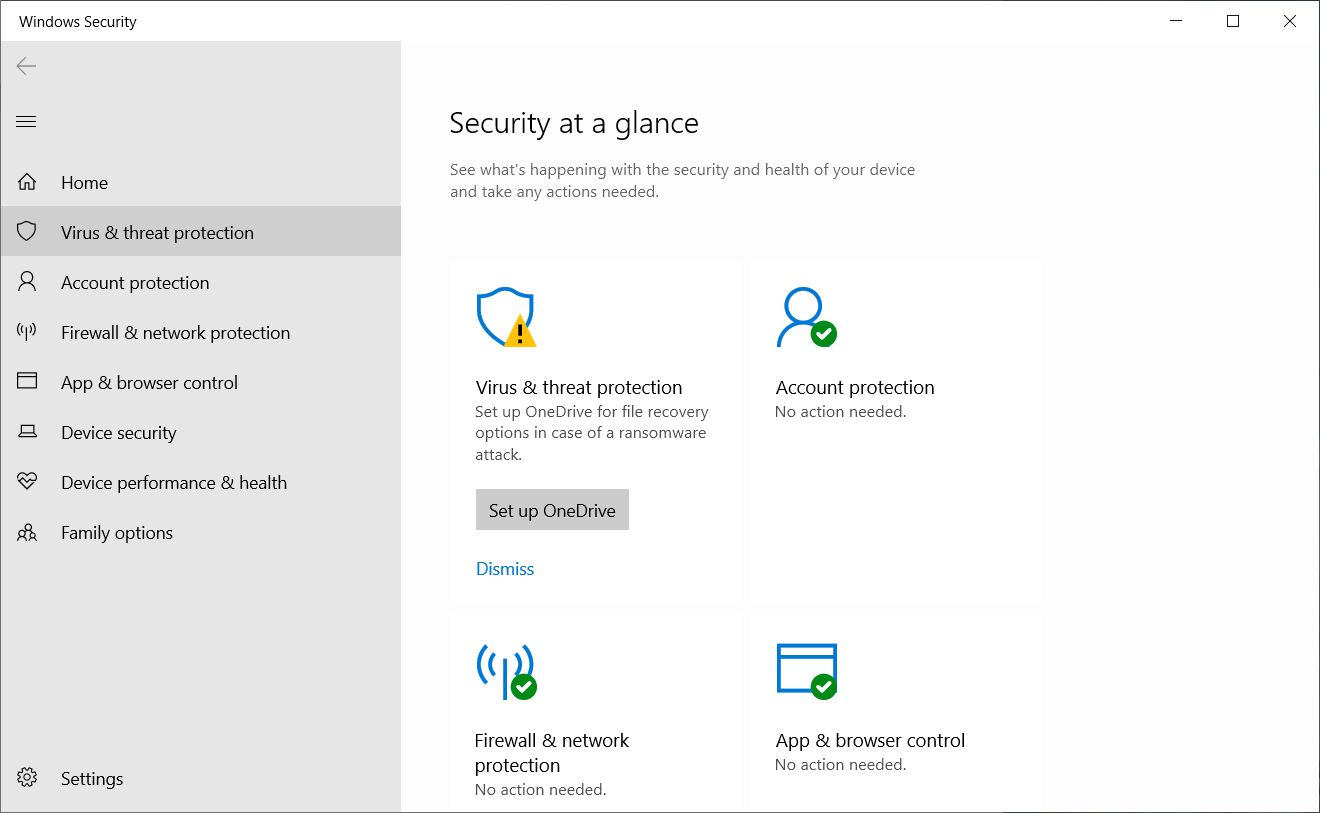Click the back arrow icon
1320x813 pixels.
[26, 66]
